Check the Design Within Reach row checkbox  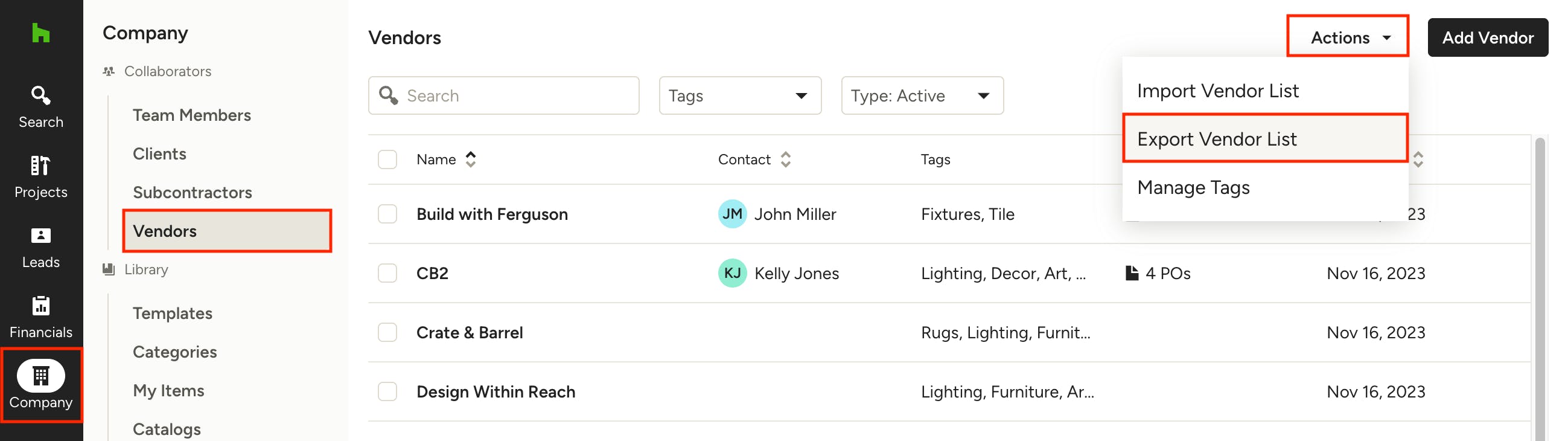point(387,391)
